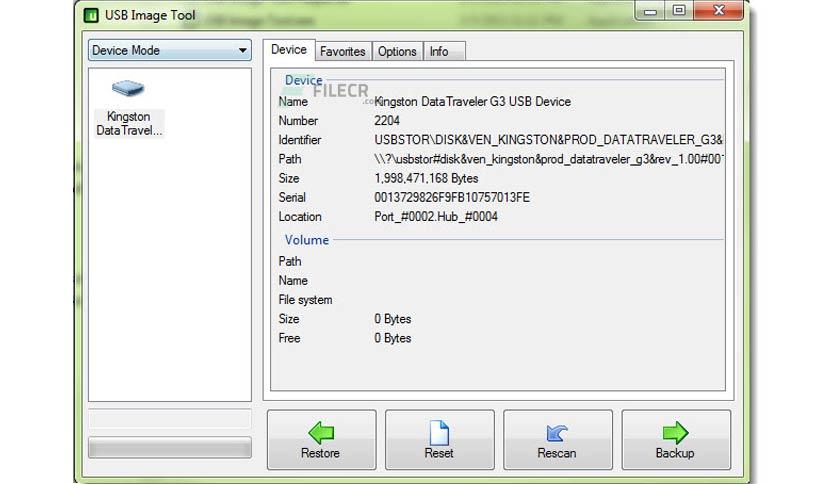The height and width of the screenshot is (484, 836).
Task: Click the Reset document button
Action: (439, 440)
